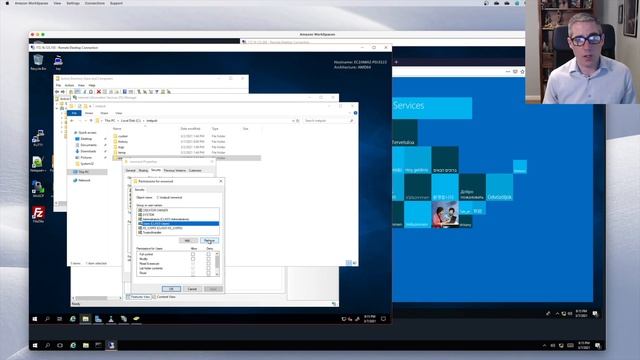Open File Explorer on inner taskbar
The width and height of the screenshot is (640, 360).
coord(85,319)
